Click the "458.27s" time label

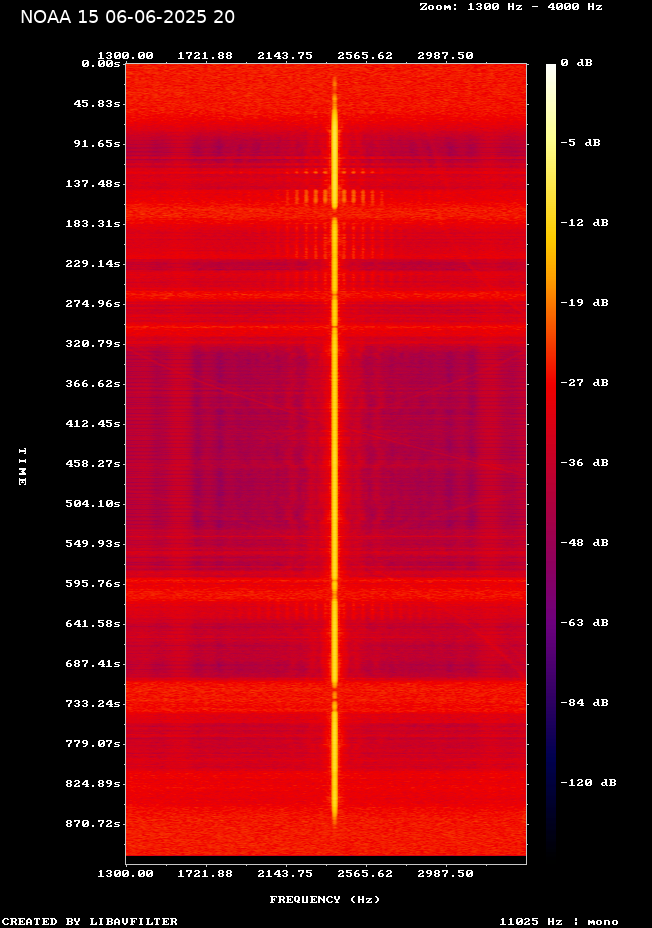tap(93, 463)
